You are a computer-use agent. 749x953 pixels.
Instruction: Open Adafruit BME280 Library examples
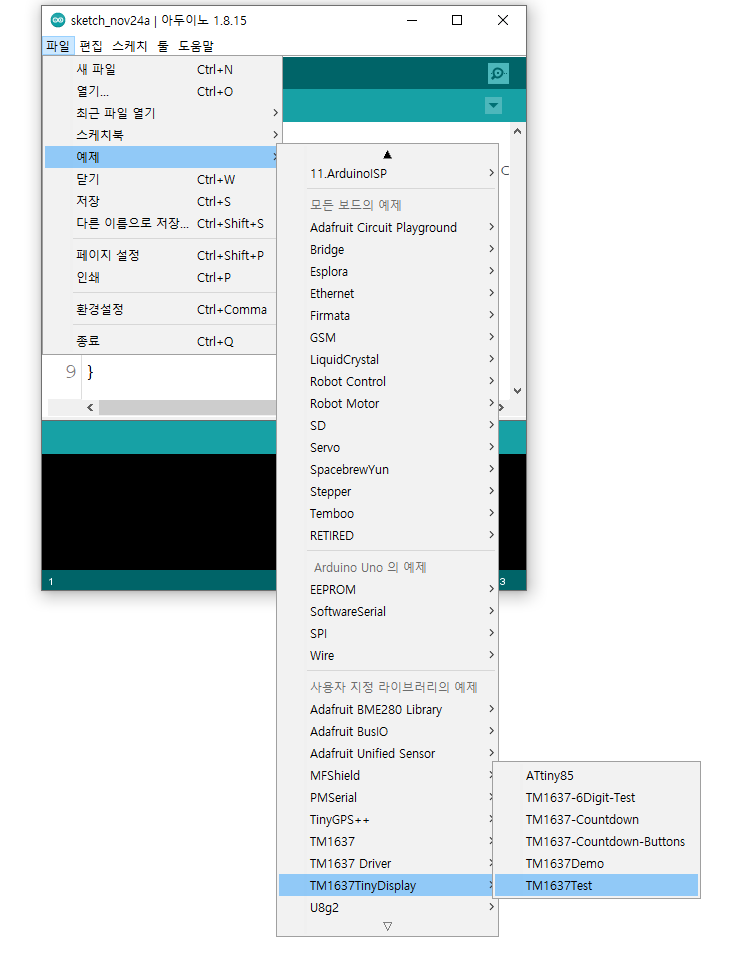tap(388, 709)
